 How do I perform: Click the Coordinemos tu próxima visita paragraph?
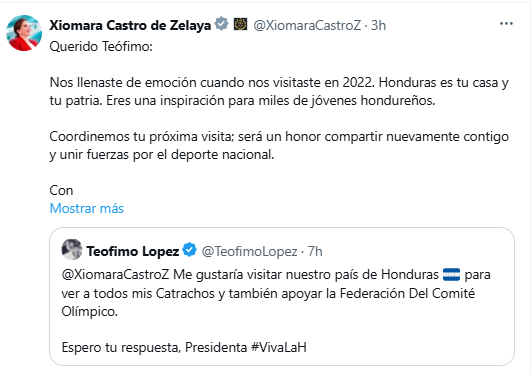coord(279,146)
